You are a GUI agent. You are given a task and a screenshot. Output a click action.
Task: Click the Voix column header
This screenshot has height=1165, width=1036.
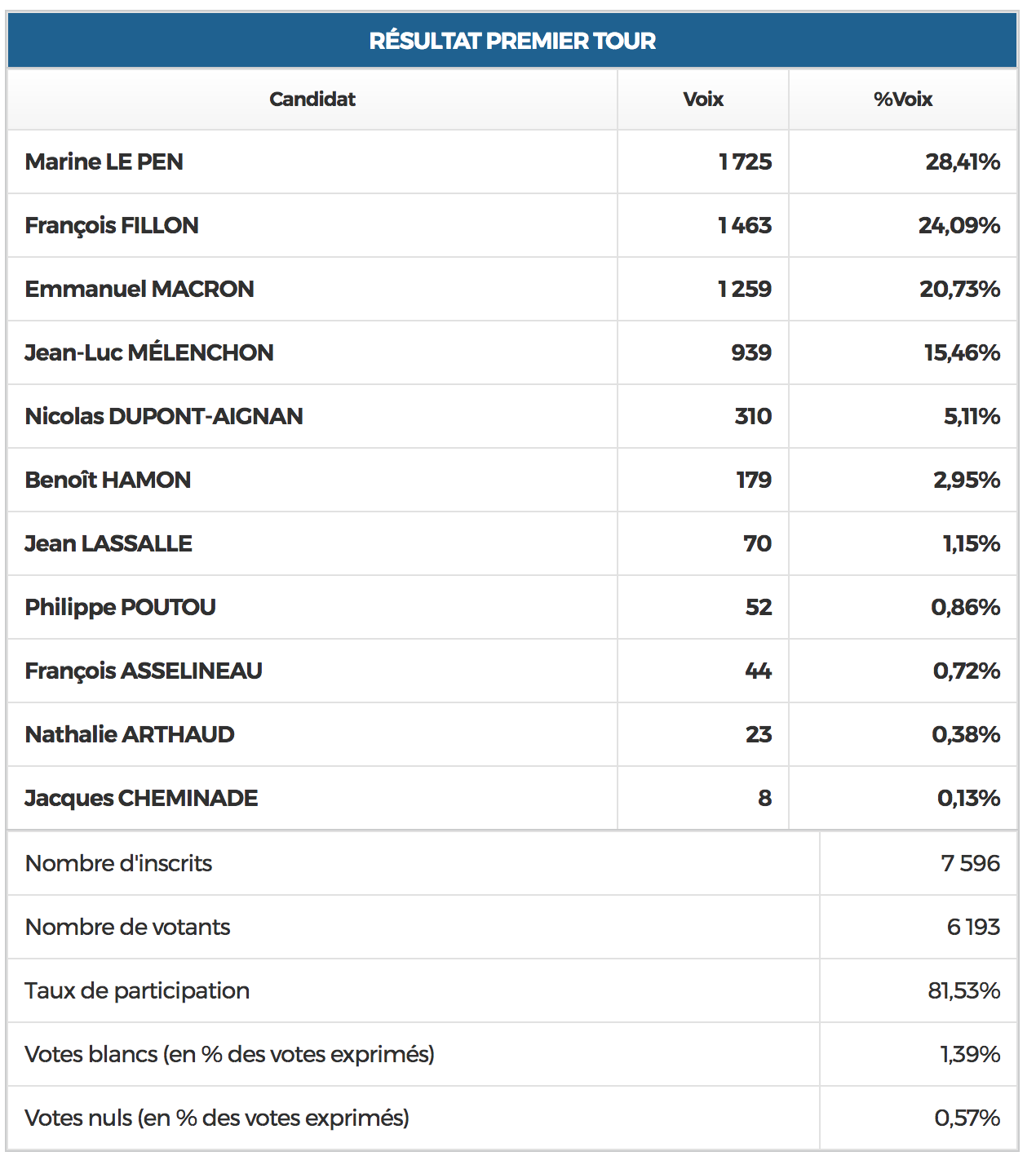[x=703, y=100]
